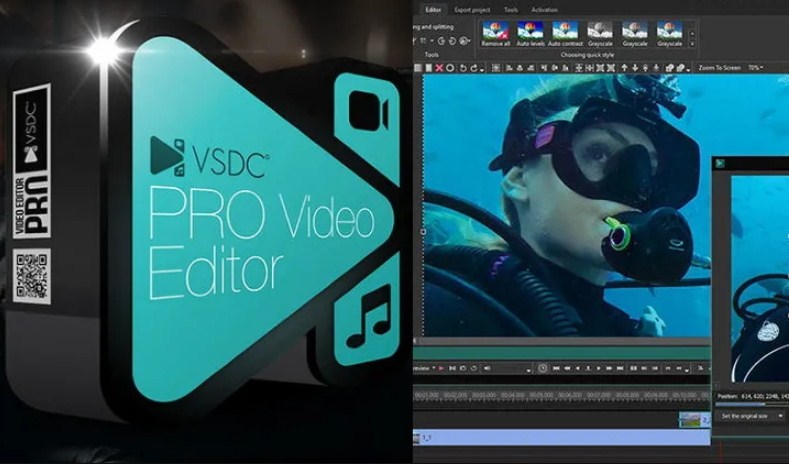Toggle the volume speaker icon
Image resolution: width=789 pixels, height=464 pixels.
click(x=487, y=368)
